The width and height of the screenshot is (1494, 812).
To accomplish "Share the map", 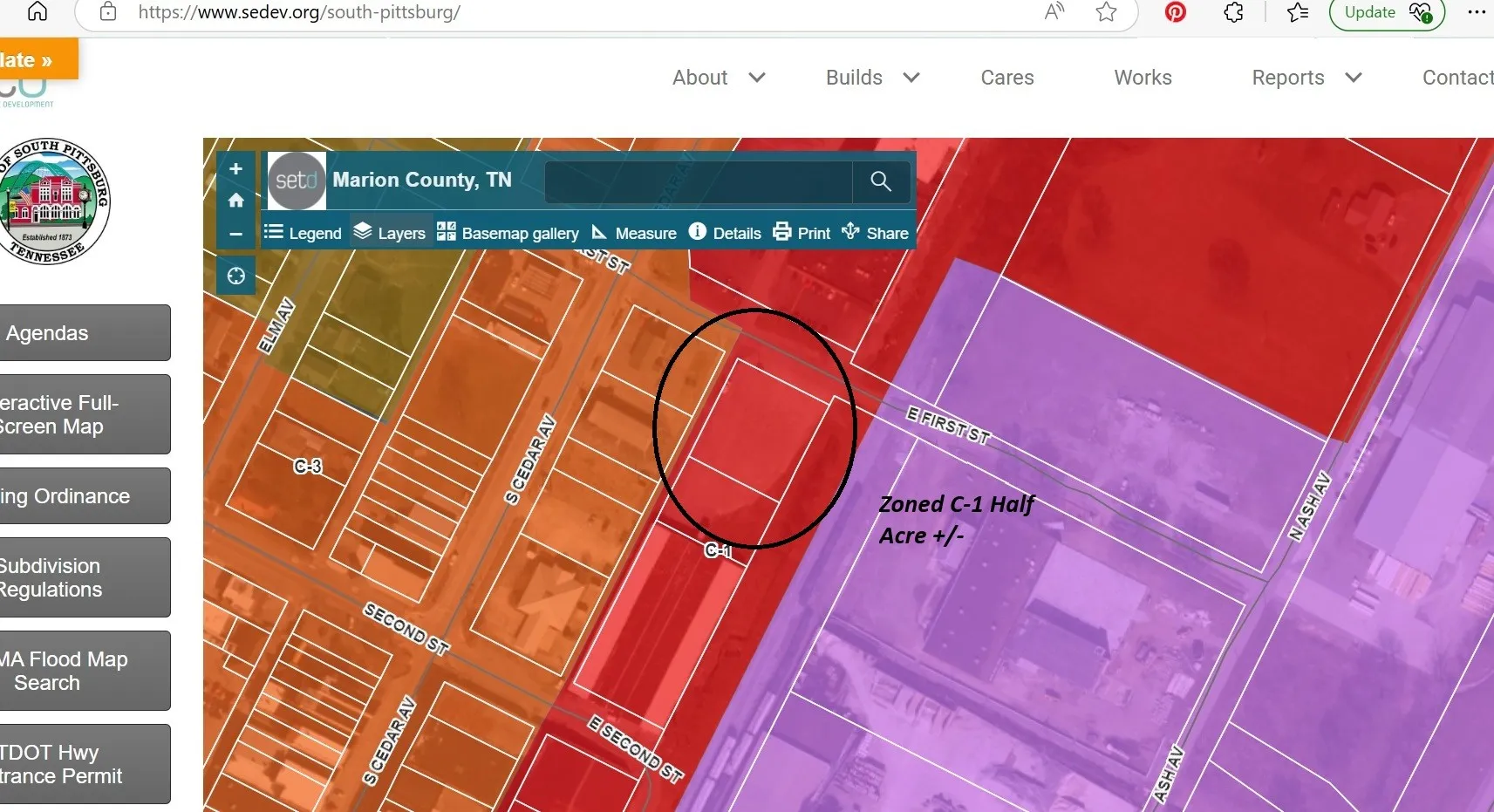I will click(875, 233).
